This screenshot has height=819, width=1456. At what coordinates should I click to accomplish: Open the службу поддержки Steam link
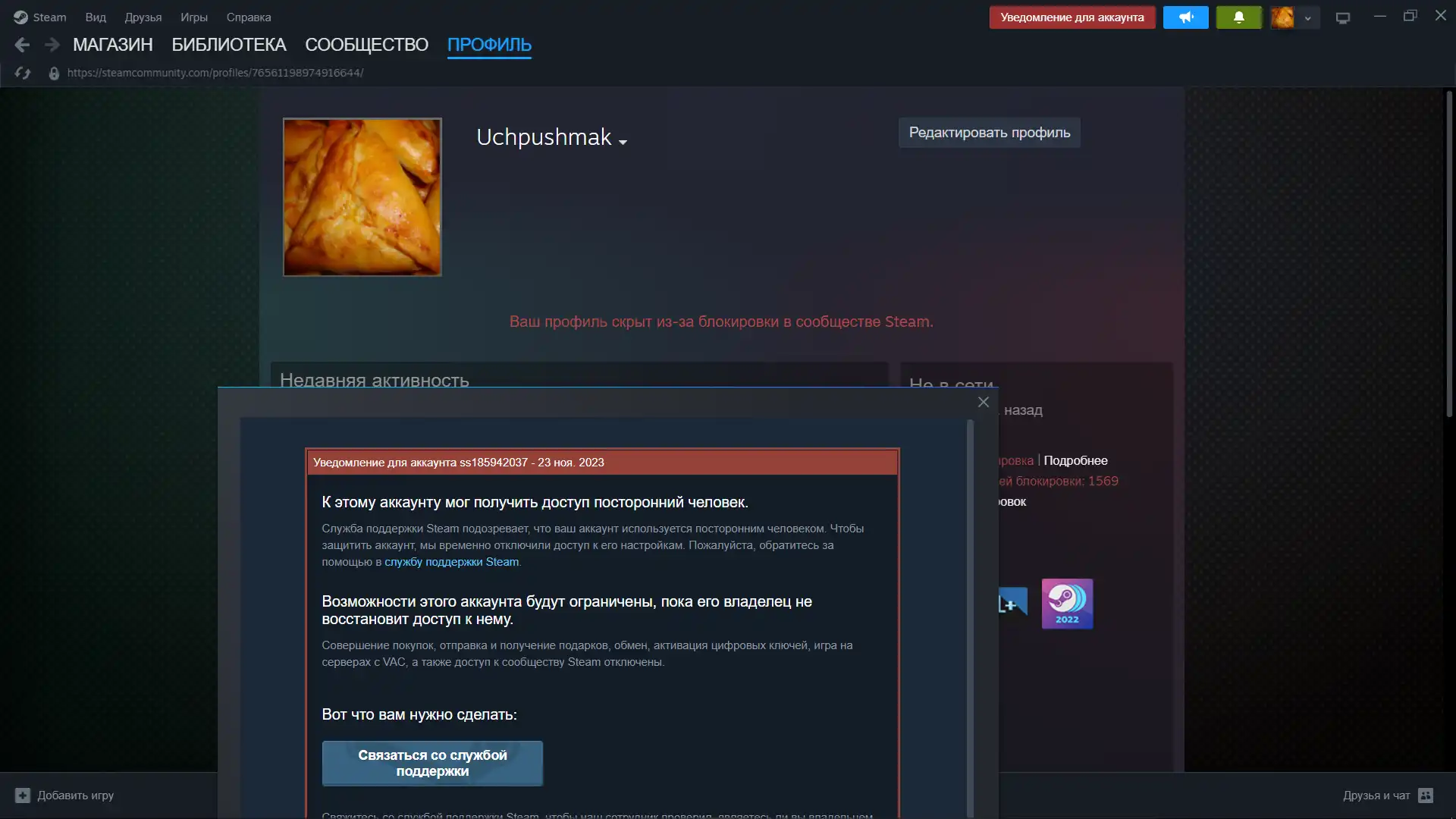coord(452,562)
